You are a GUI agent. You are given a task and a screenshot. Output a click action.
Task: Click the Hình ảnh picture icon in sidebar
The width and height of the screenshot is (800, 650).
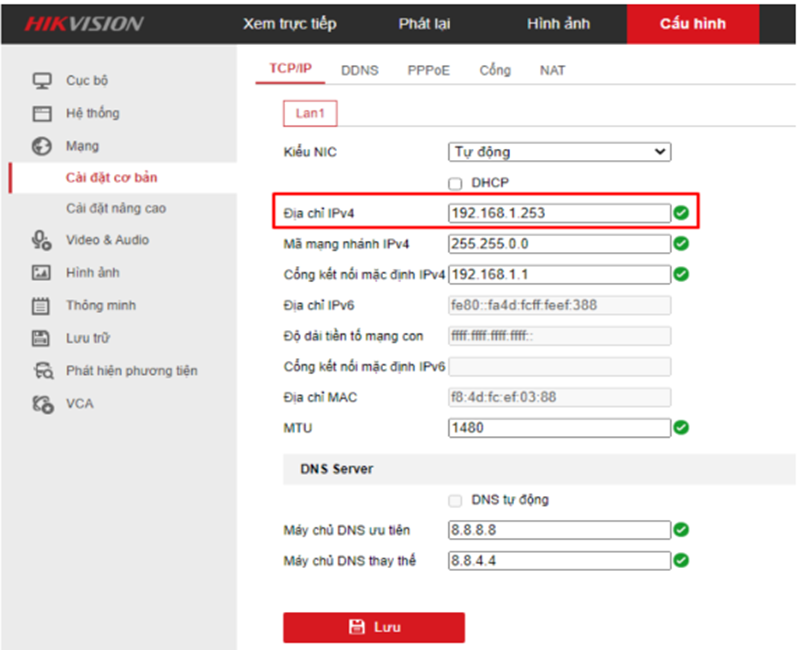click(42, 272)
